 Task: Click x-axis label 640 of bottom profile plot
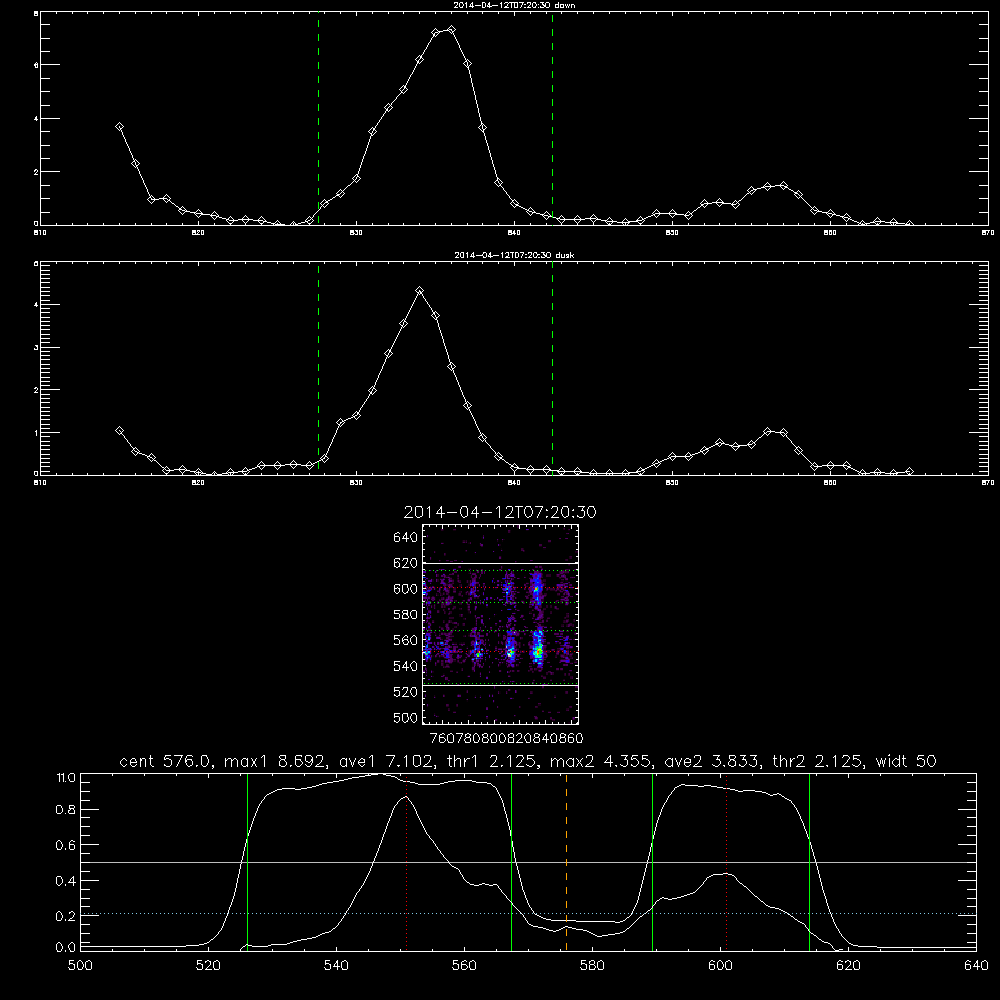point(976,966)
